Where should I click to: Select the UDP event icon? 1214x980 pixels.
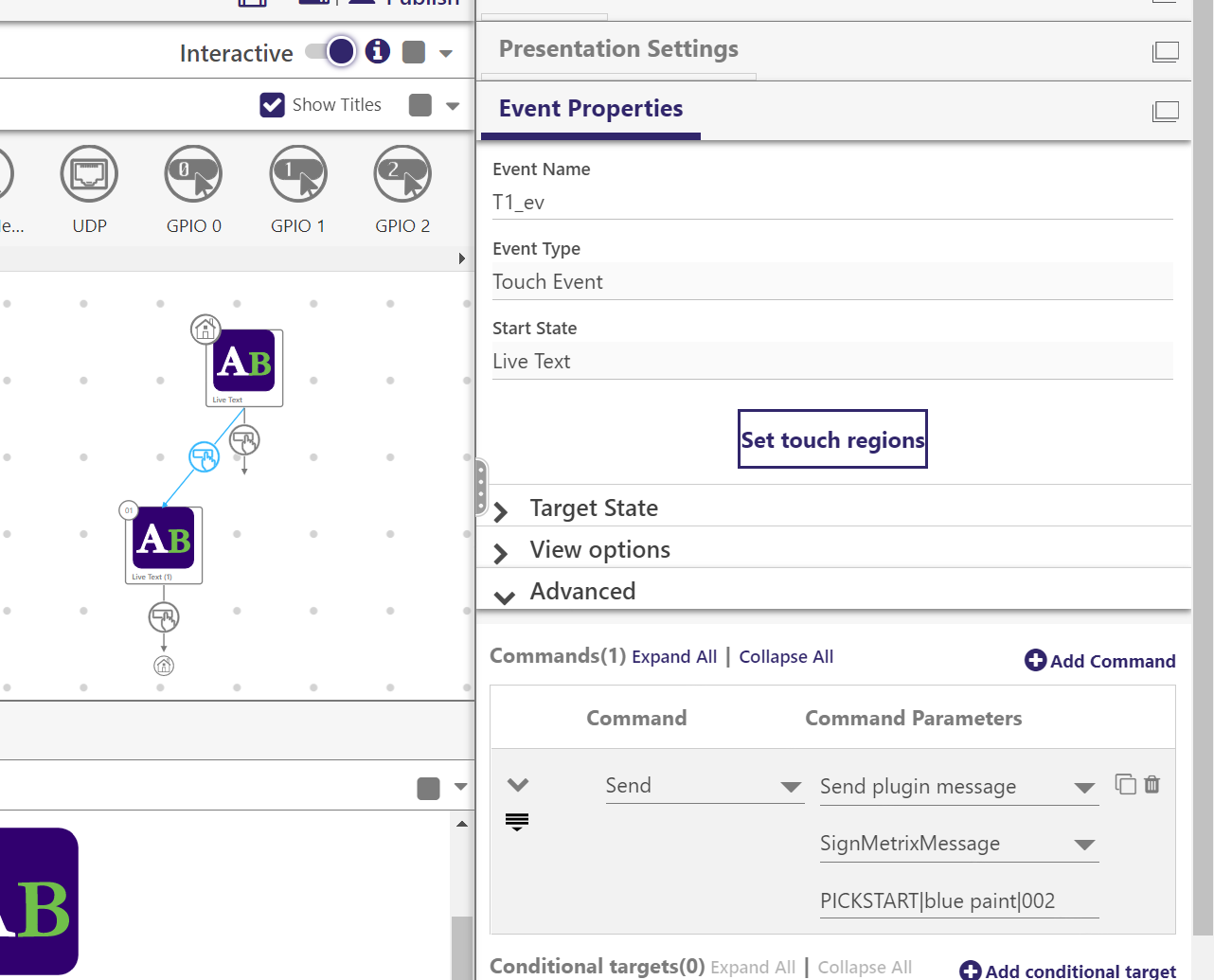click(89, 174)
